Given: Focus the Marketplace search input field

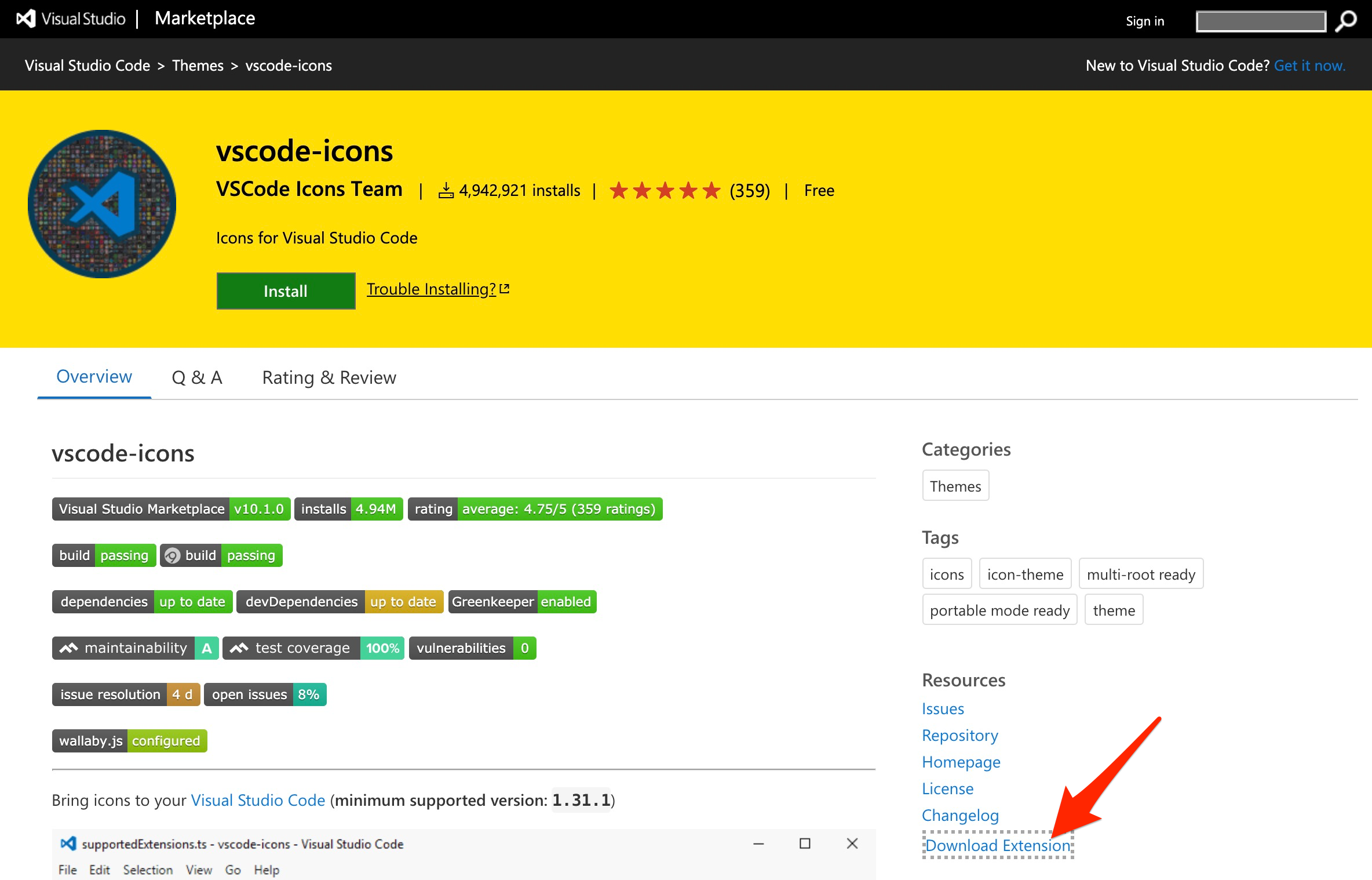Looking at the screenshot, I should pos(1261,21).
